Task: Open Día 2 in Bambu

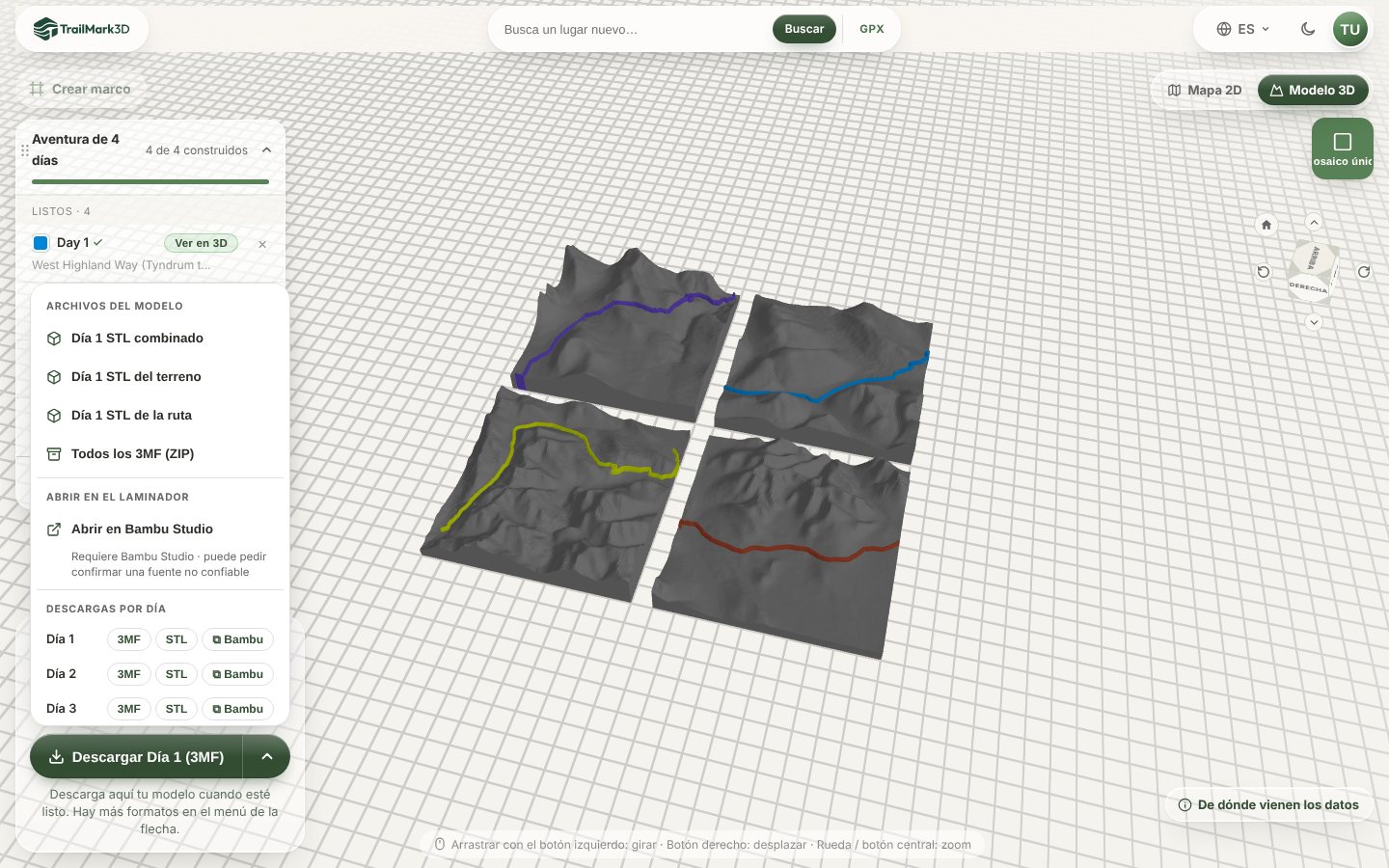Action: click(237, 674)
